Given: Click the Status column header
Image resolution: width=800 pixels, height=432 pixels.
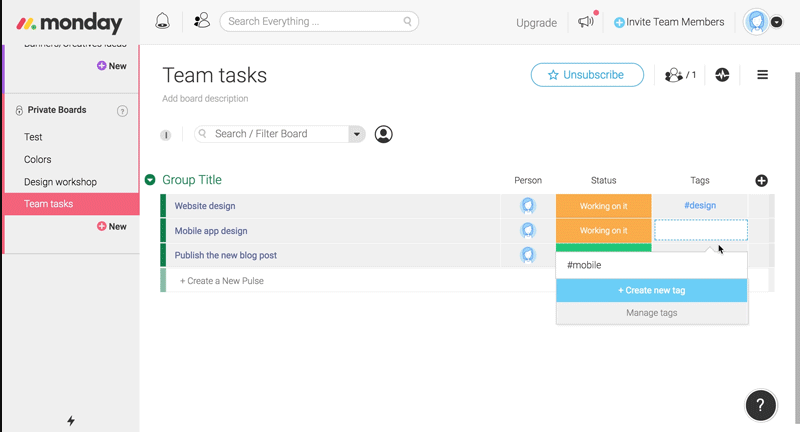Looking at the screenshot, I should pyautogui.click(x=604, y=181).
